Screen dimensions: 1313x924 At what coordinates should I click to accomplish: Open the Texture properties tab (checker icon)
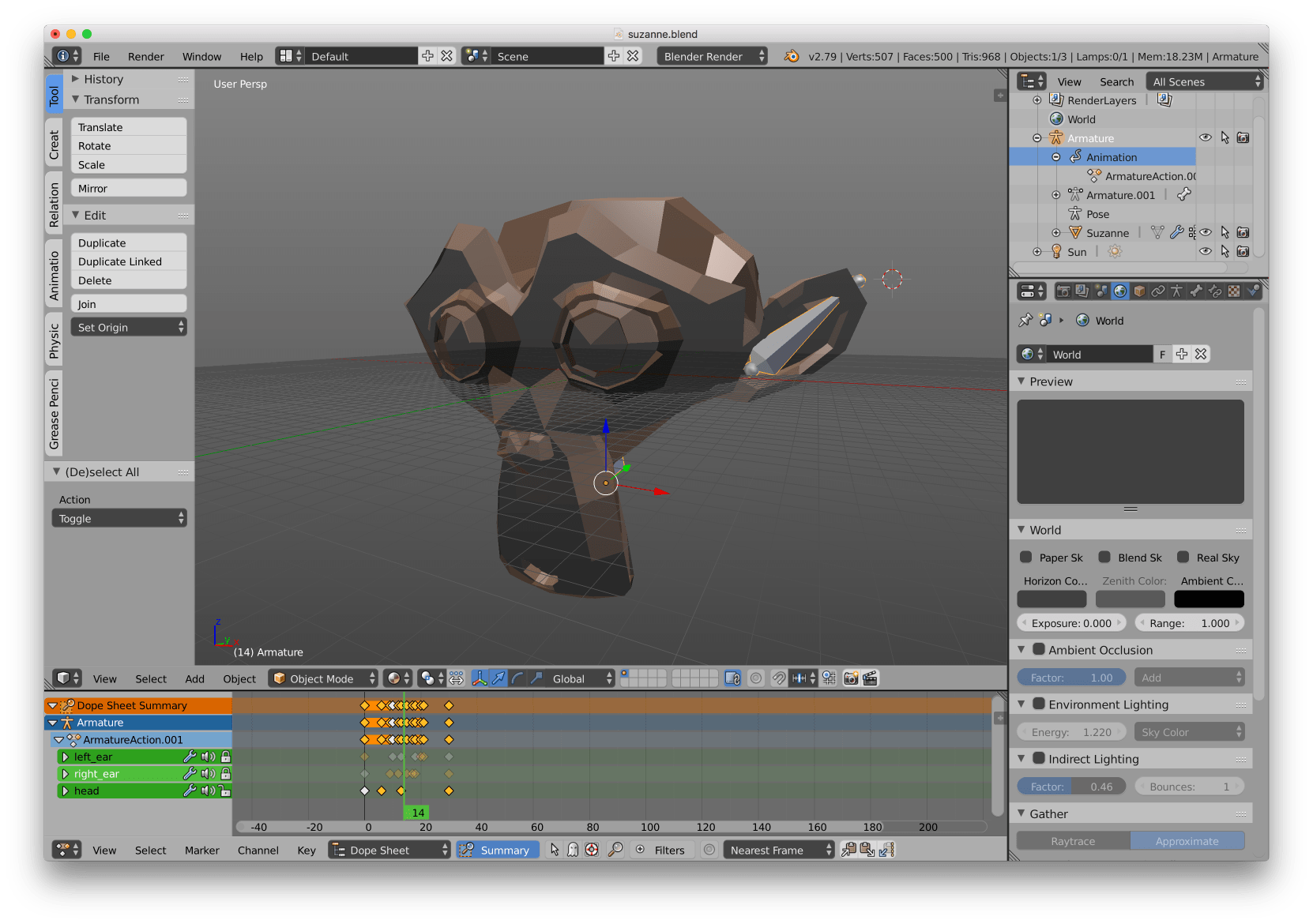pos(1233,291)
